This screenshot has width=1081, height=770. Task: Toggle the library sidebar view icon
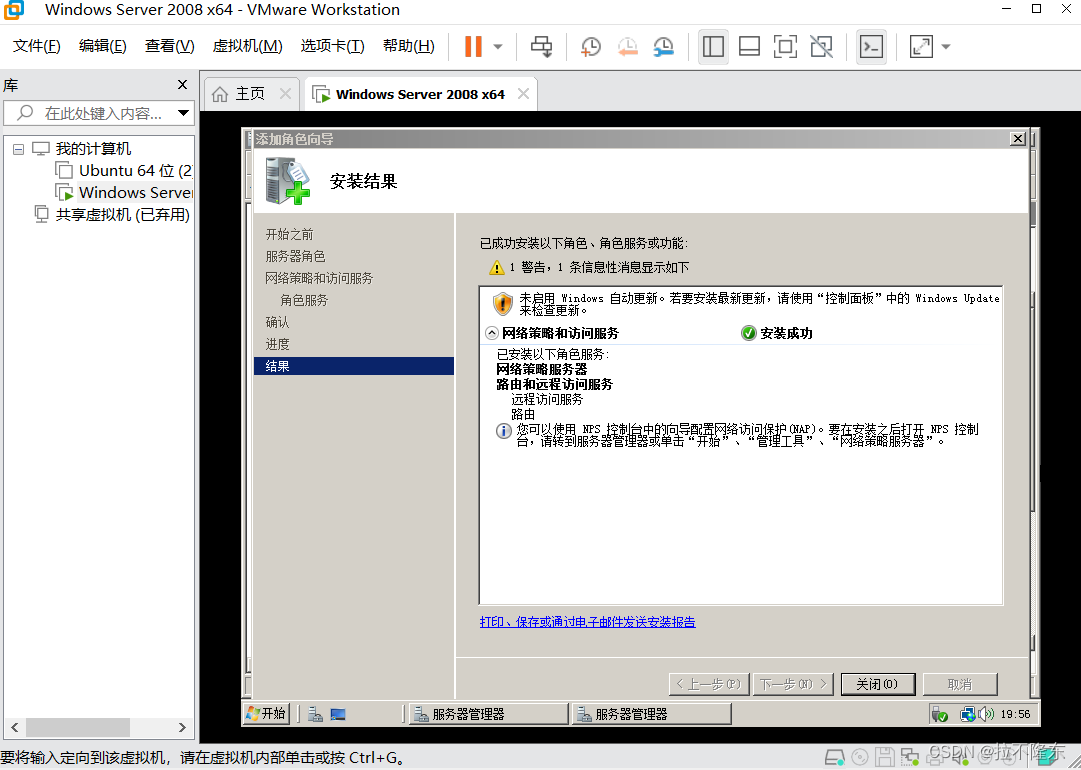(x=713, y=46)
